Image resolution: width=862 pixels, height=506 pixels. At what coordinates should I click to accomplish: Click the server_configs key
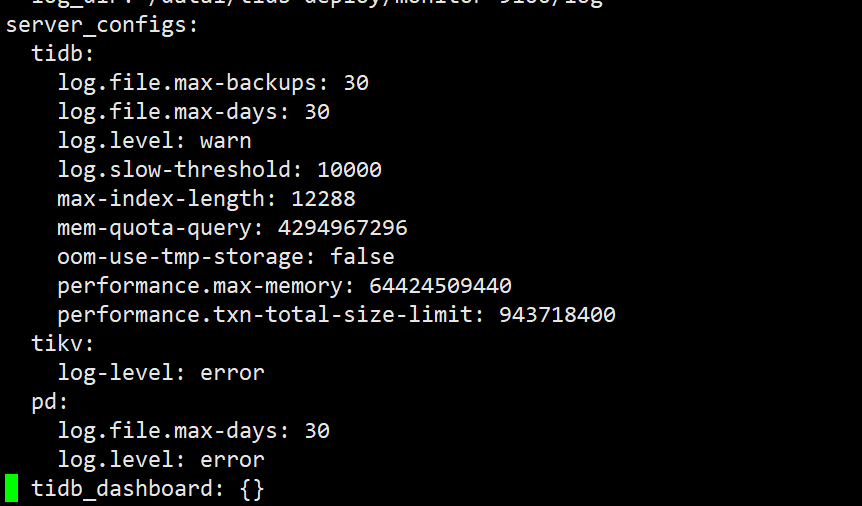click(x=99, y=25)
